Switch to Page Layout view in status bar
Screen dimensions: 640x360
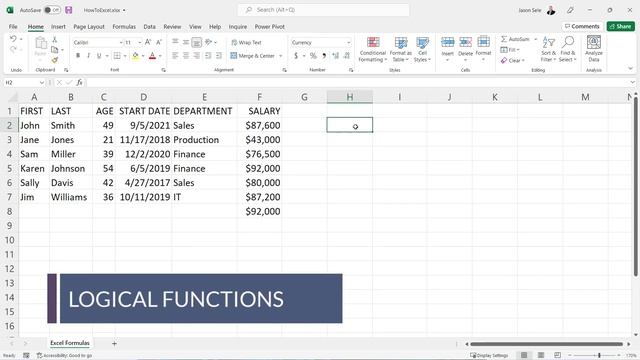pos(541,355)
